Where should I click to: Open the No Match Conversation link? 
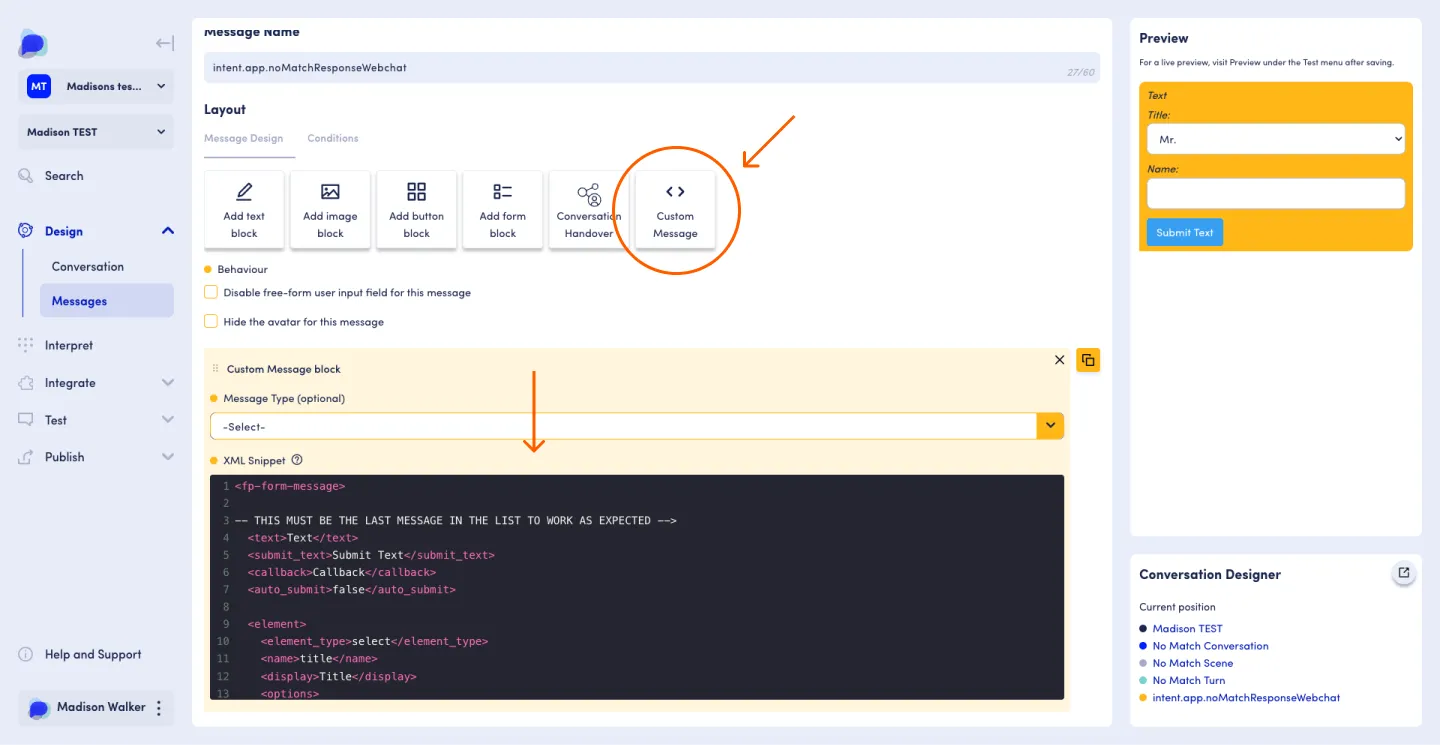[1210, 646]
